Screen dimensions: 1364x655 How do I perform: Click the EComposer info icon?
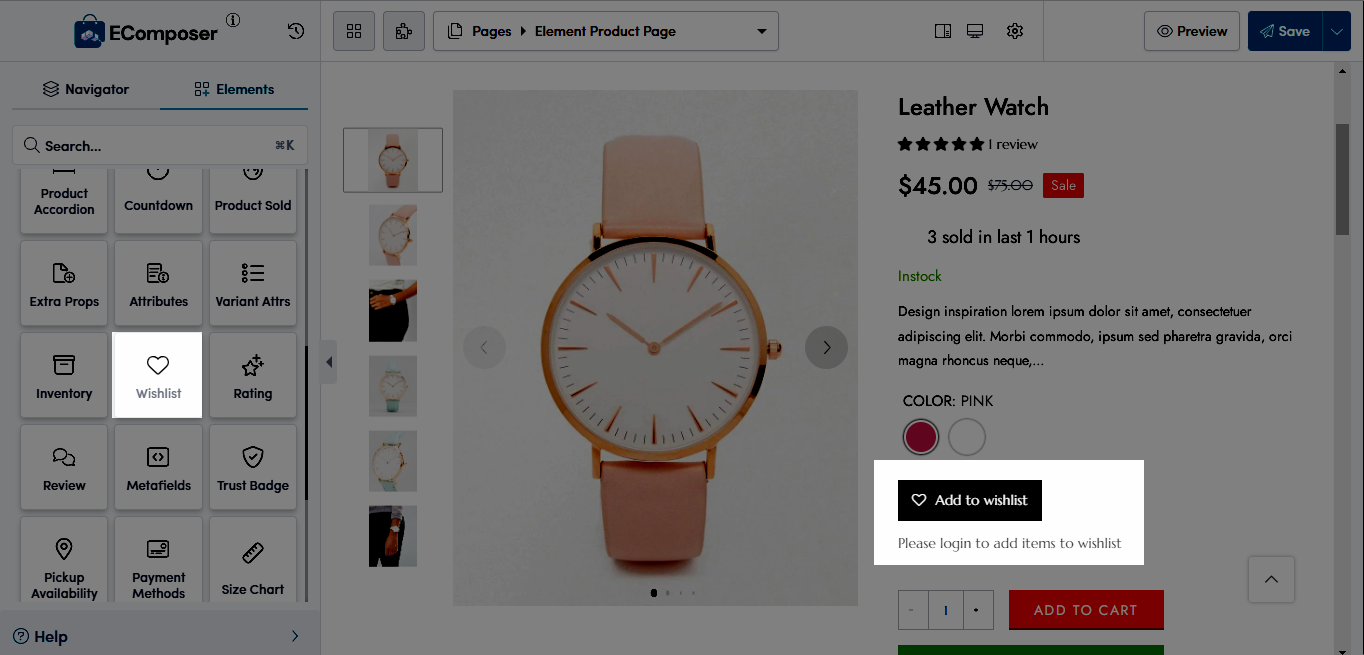[233, 20]
